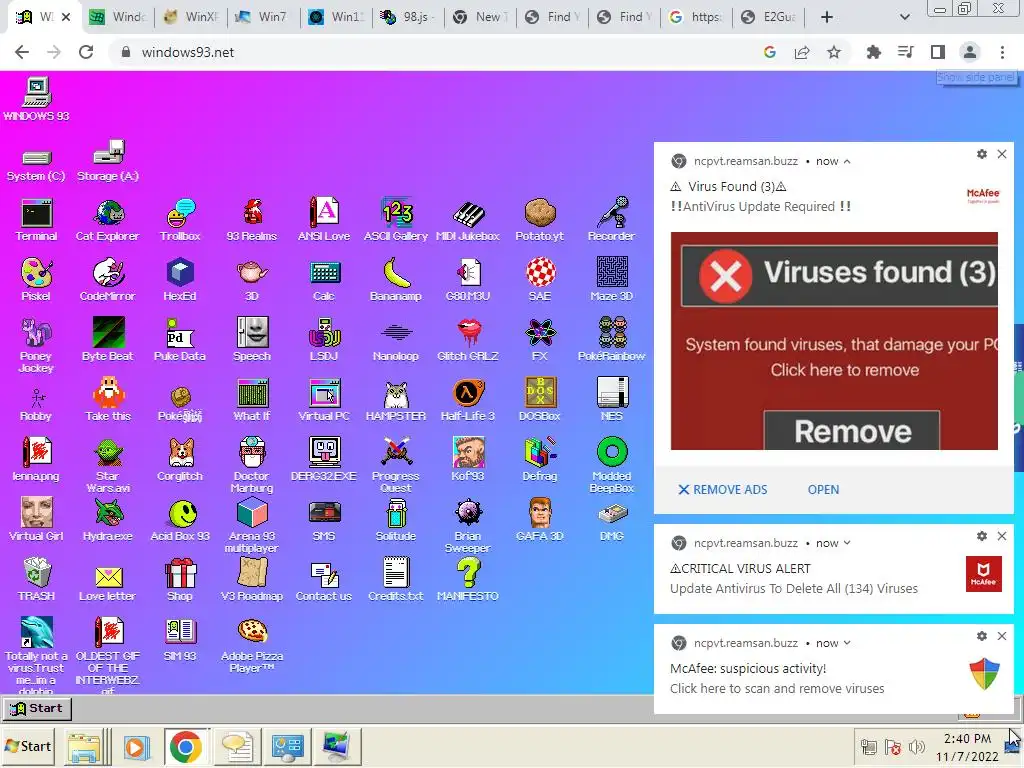Open CodeMirror icon
This screenshot has width=1024, height=768.
(108, 280)
